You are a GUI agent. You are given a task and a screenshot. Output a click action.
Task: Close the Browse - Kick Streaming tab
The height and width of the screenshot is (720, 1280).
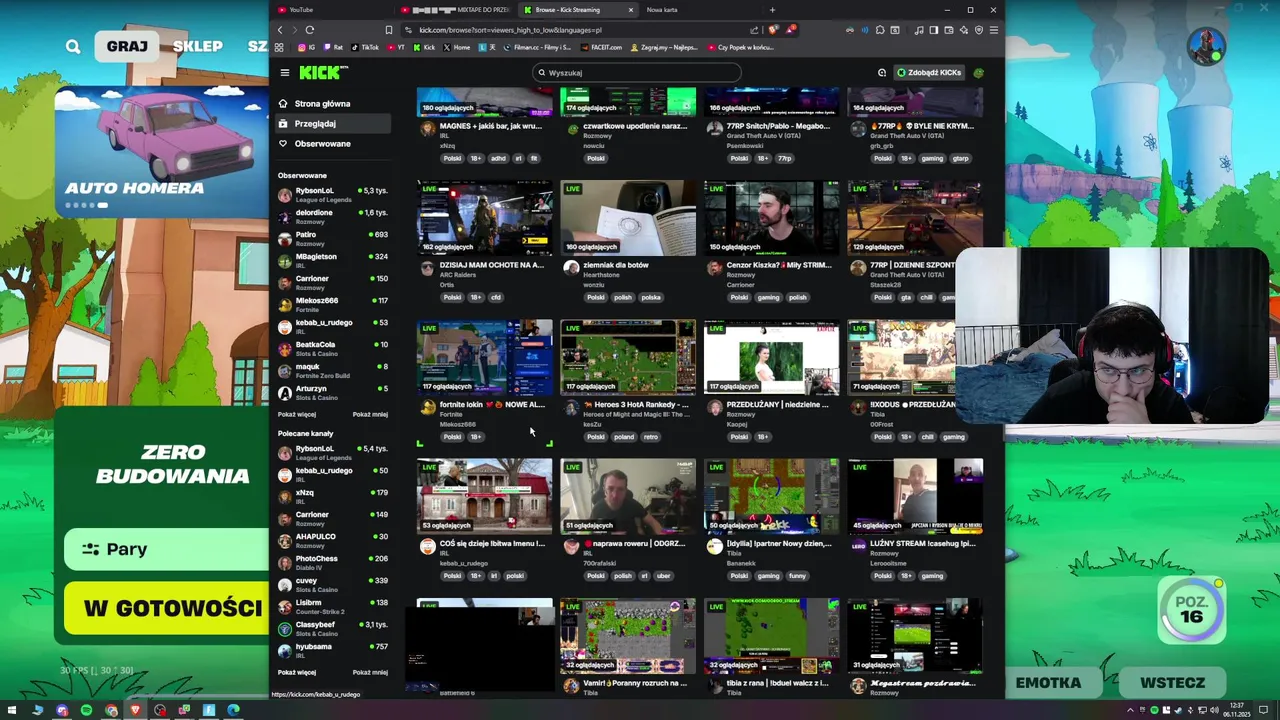click(630, 10)
